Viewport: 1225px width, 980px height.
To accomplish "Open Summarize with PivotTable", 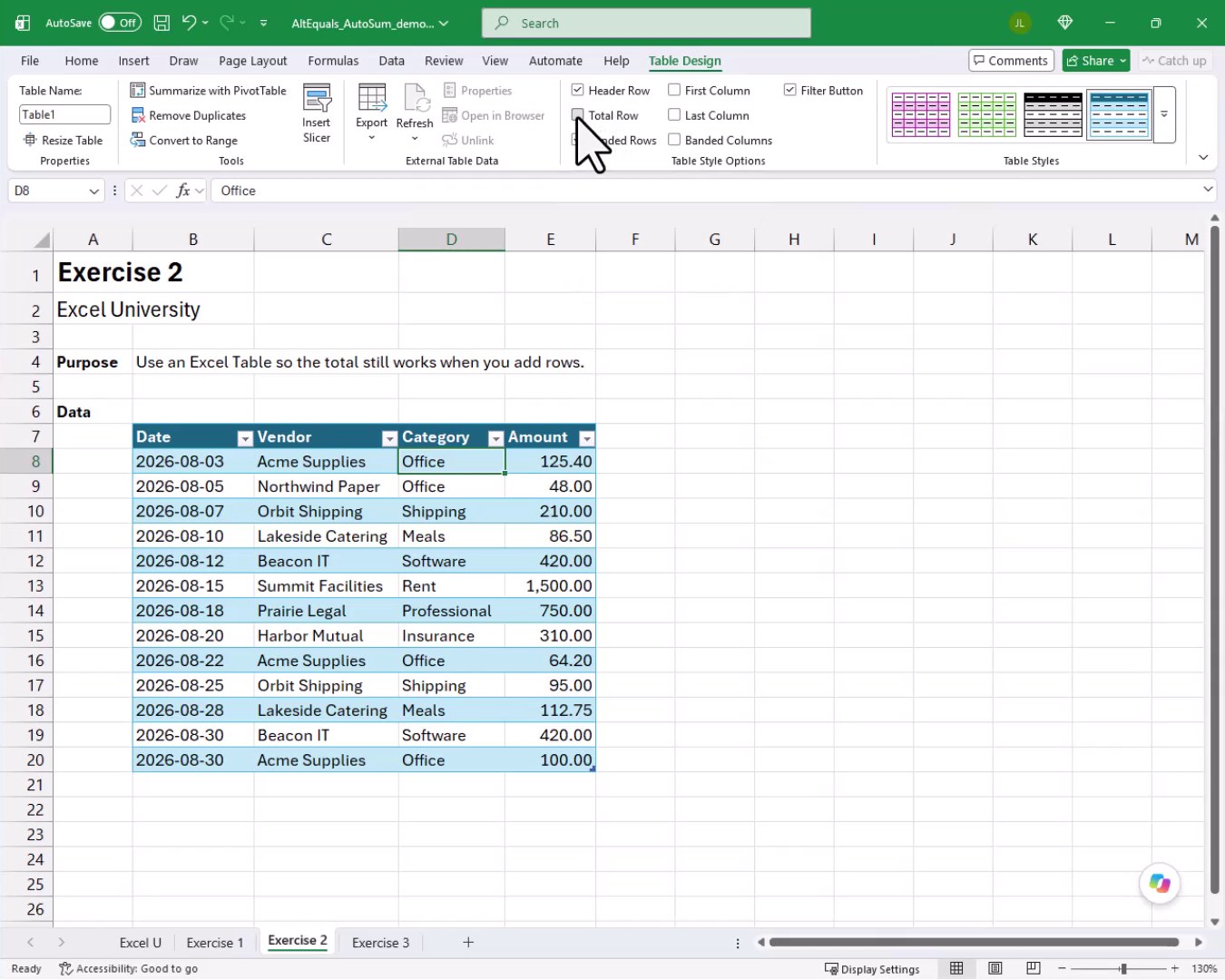I will [x=208, y=91].
